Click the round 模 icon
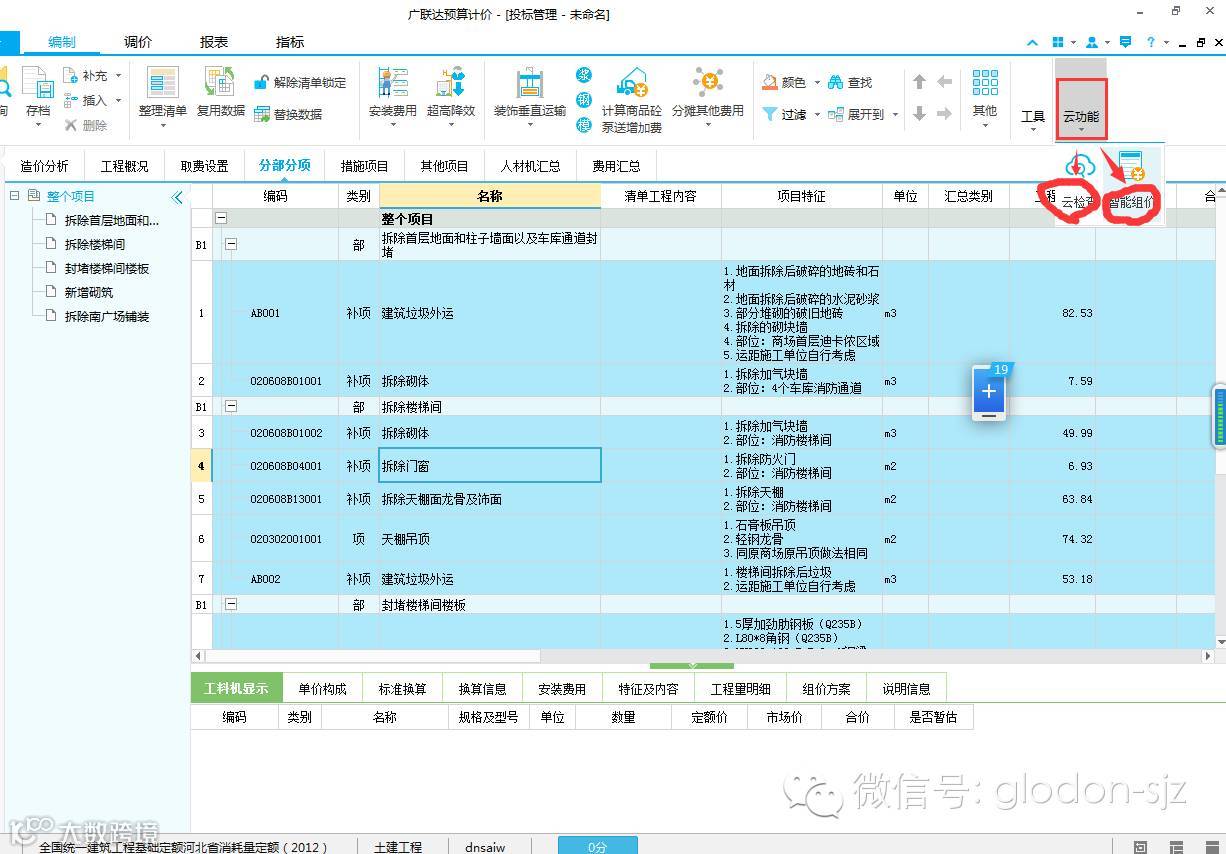 click(x=584, y=124)
